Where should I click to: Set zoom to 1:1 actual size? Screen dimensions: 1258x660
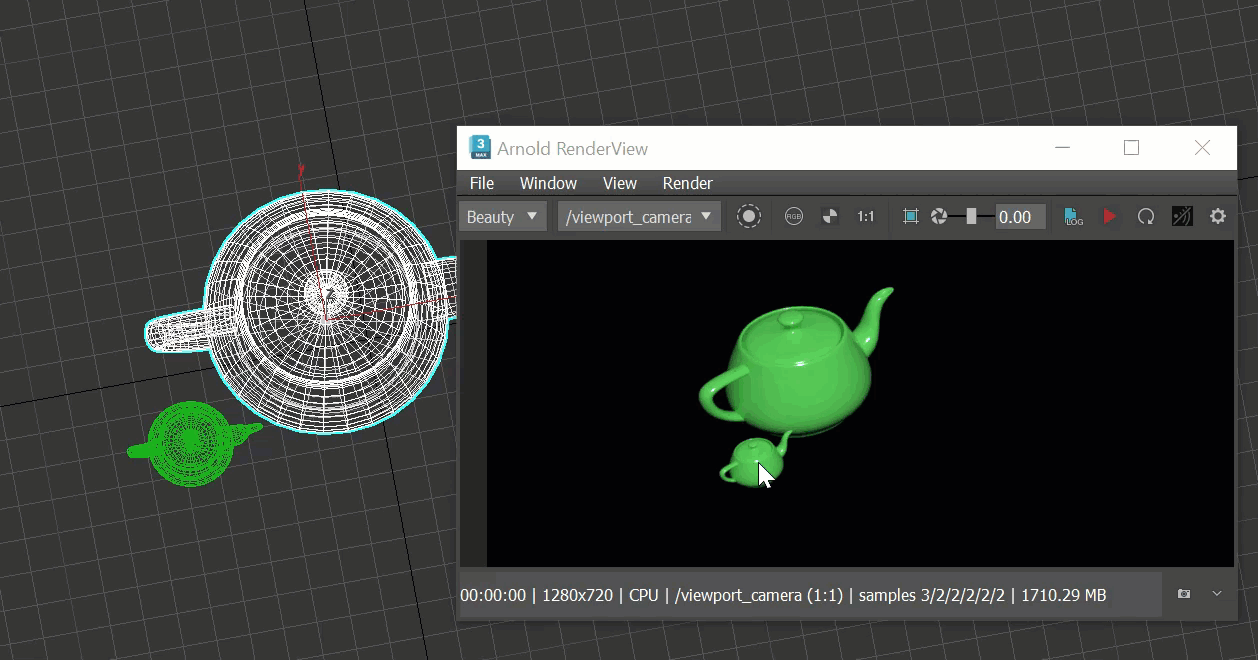866,216
